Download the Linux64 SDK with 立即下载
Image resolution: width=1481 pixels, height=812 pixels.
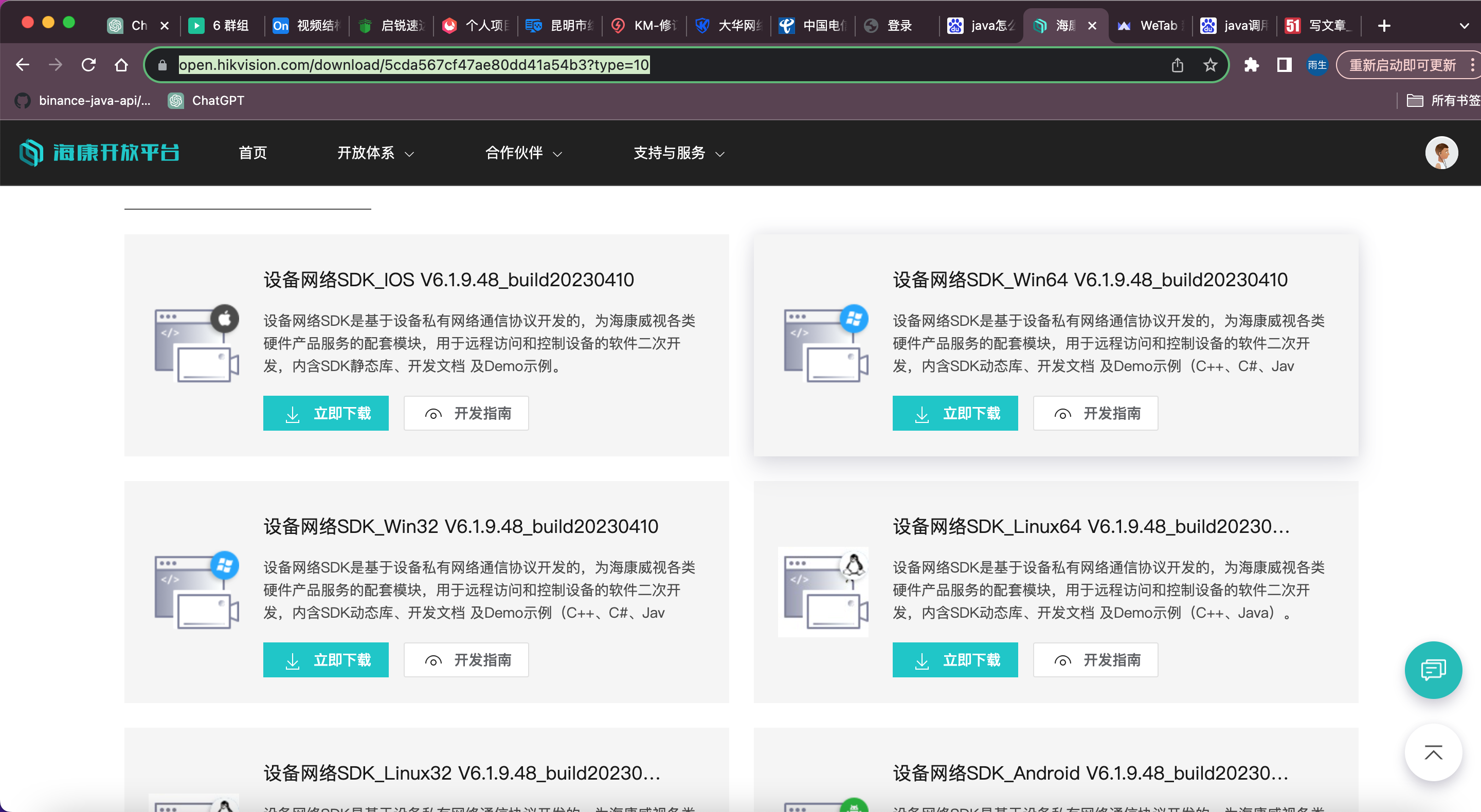(x=955, y=660)
